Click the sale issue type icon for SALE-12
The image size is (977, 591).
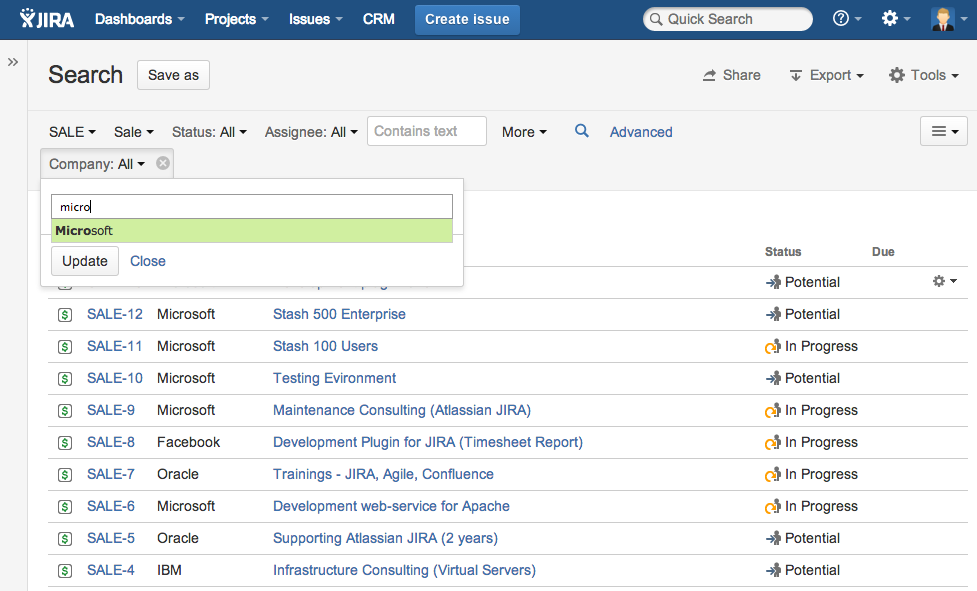(65, 315)
